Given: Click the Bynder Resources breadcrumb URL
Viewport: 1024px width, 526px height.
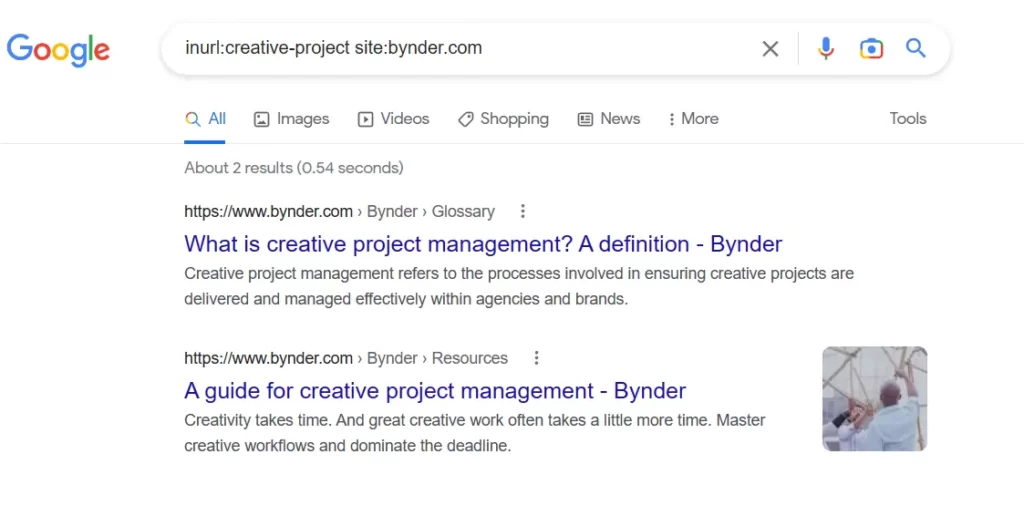Looking at the screenshot, I should click(346, 358).
